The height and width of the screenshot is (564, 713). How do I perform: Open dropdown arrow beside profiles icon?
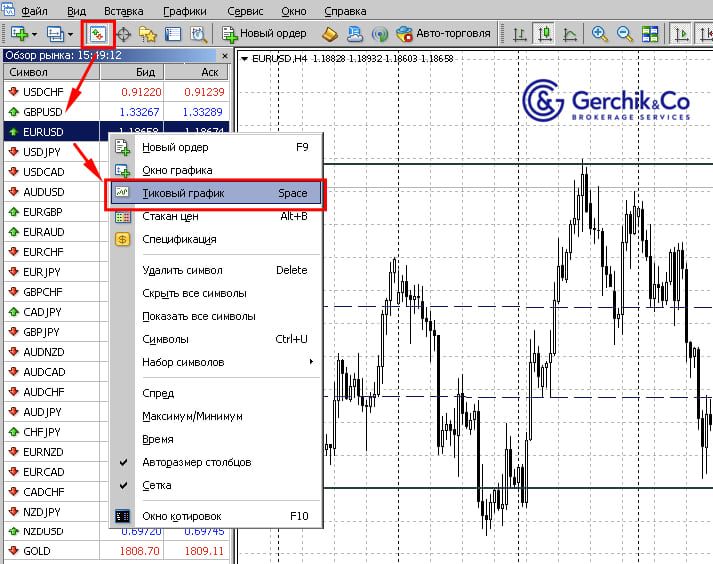(70, 34)
